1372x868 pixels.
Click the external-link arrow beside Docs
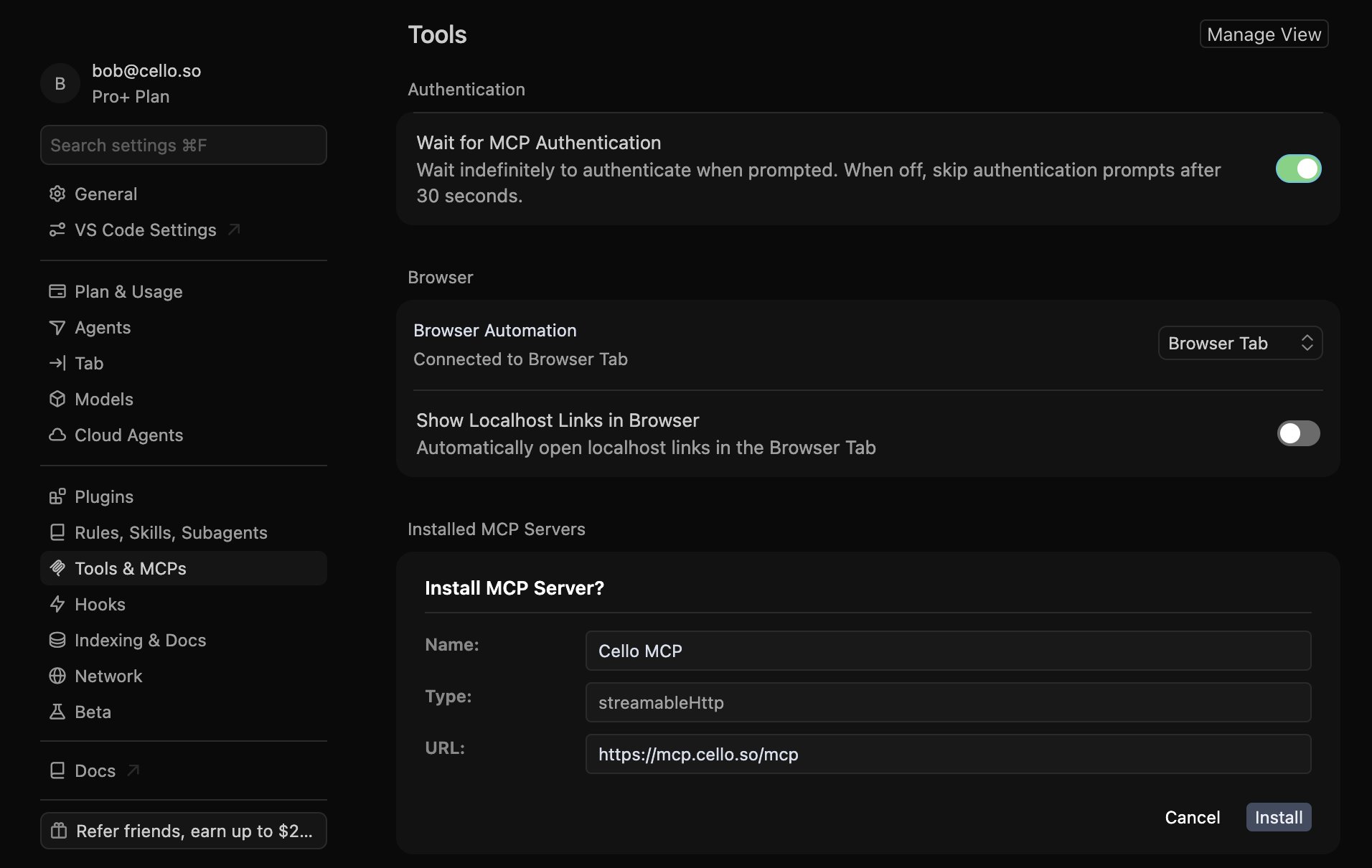pos(133,770)
